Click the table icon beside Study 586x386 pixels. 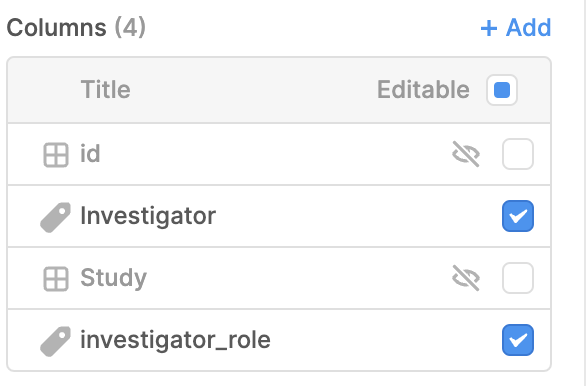click(56, 278)
